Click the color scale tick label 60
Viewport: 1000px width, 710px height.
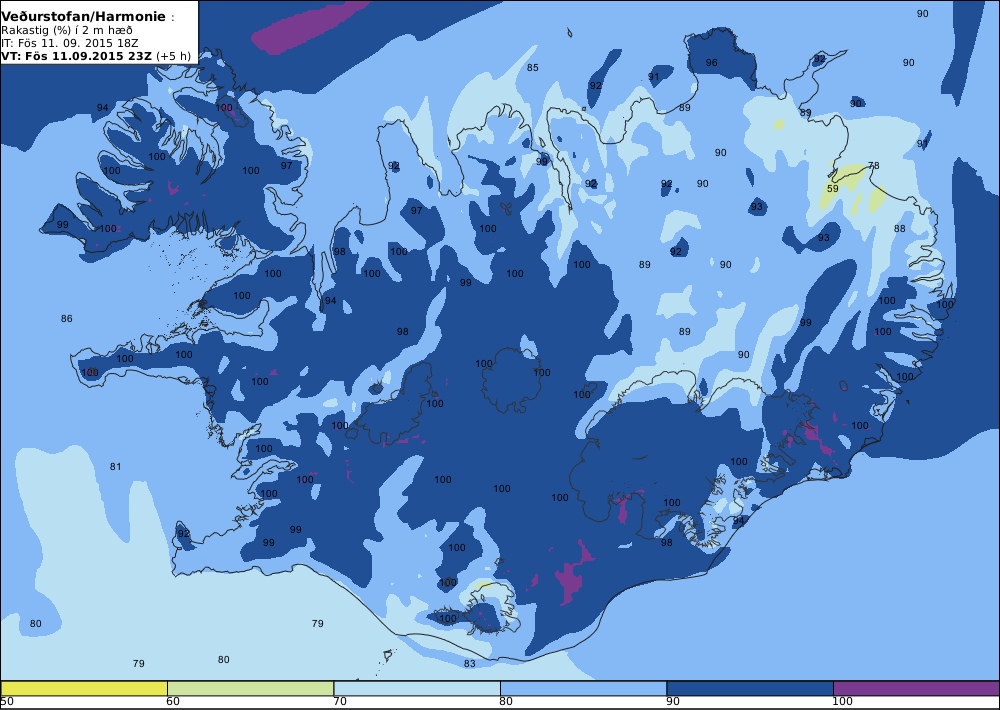click(173, 702)
